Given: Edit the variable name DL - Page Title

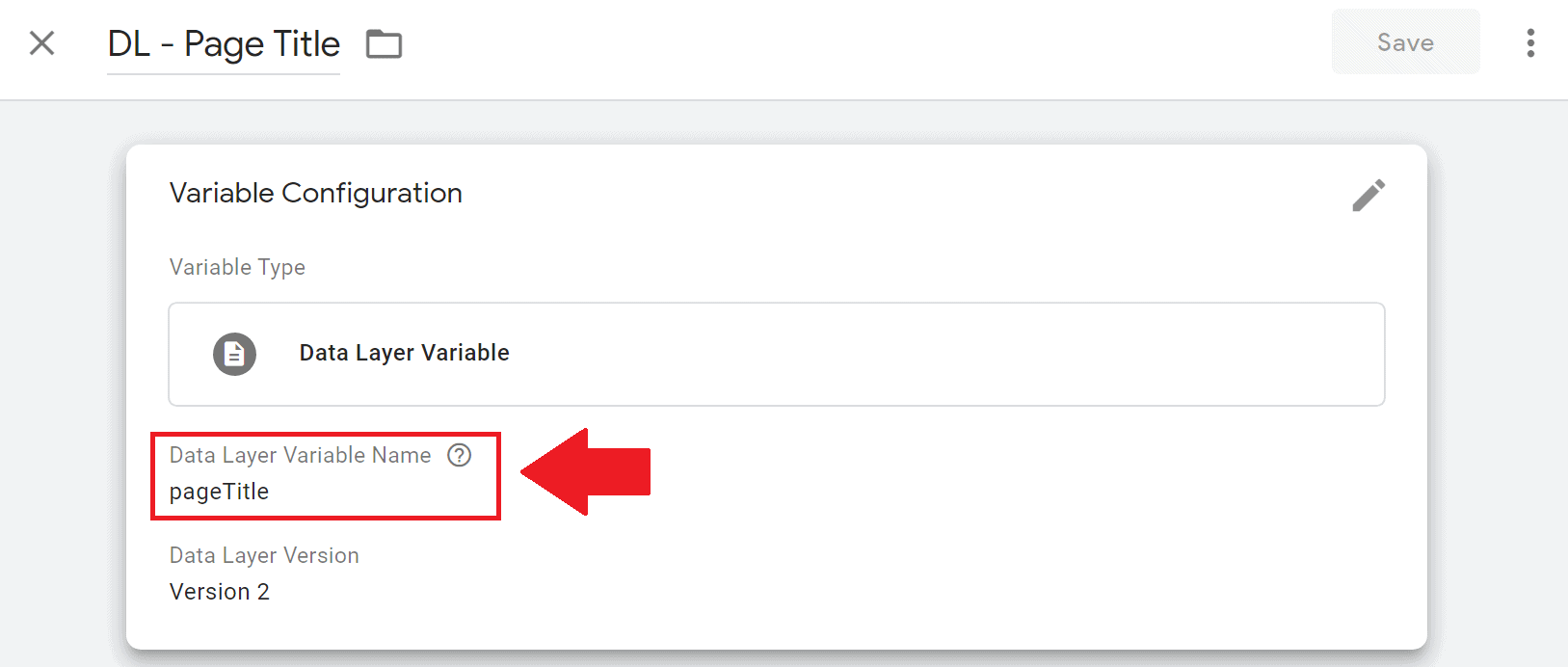Looking at the screenshot, I should 224,44.
